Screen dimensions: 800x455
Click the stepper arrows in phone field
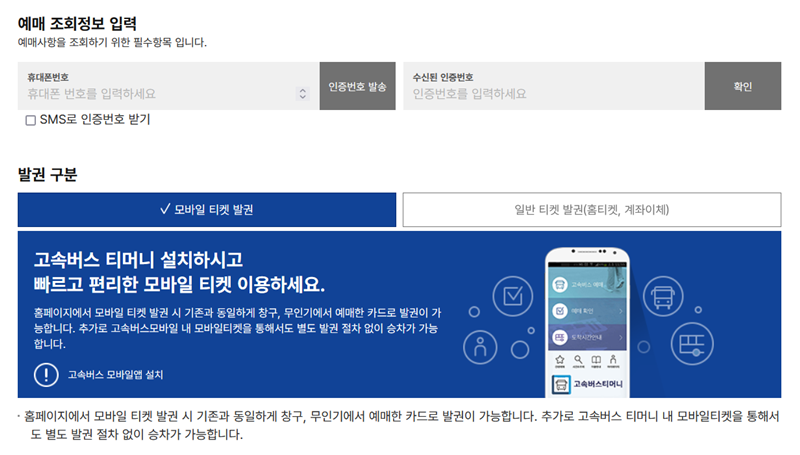pos(303,93)
